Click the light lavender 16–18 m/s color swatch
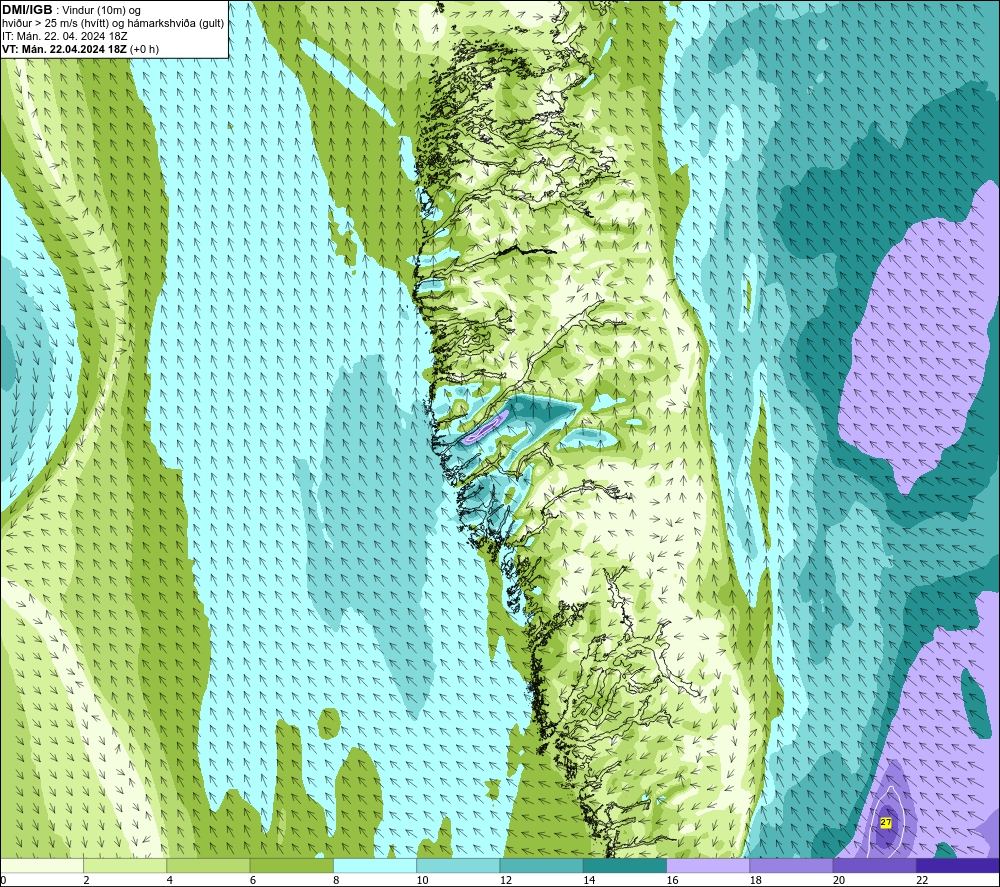Screen dimensions: 1000x887 708,865
